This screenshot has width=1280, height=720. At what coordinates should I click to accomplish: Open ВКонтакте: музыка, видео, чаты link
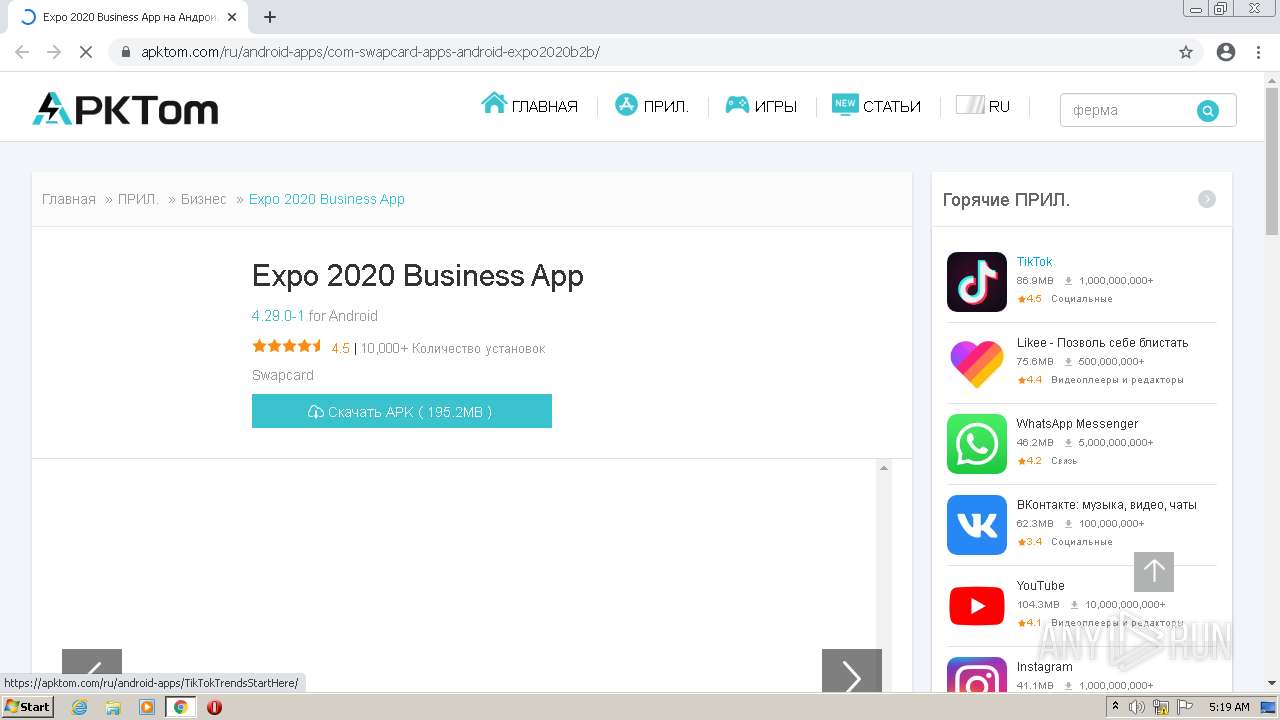(1106, 505)
